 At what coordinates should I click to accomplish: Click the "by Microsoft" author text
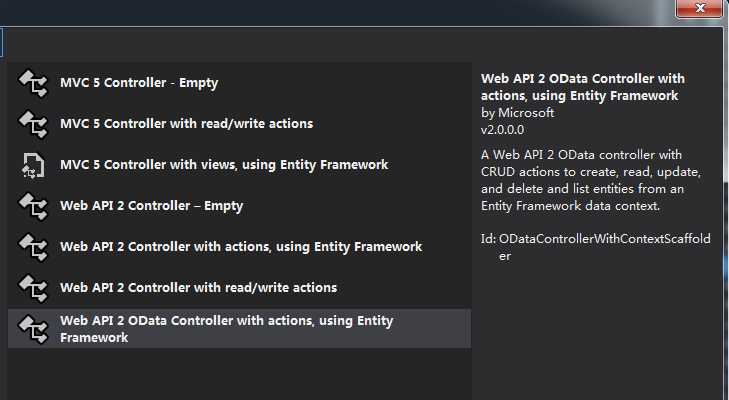click(517, 113)
